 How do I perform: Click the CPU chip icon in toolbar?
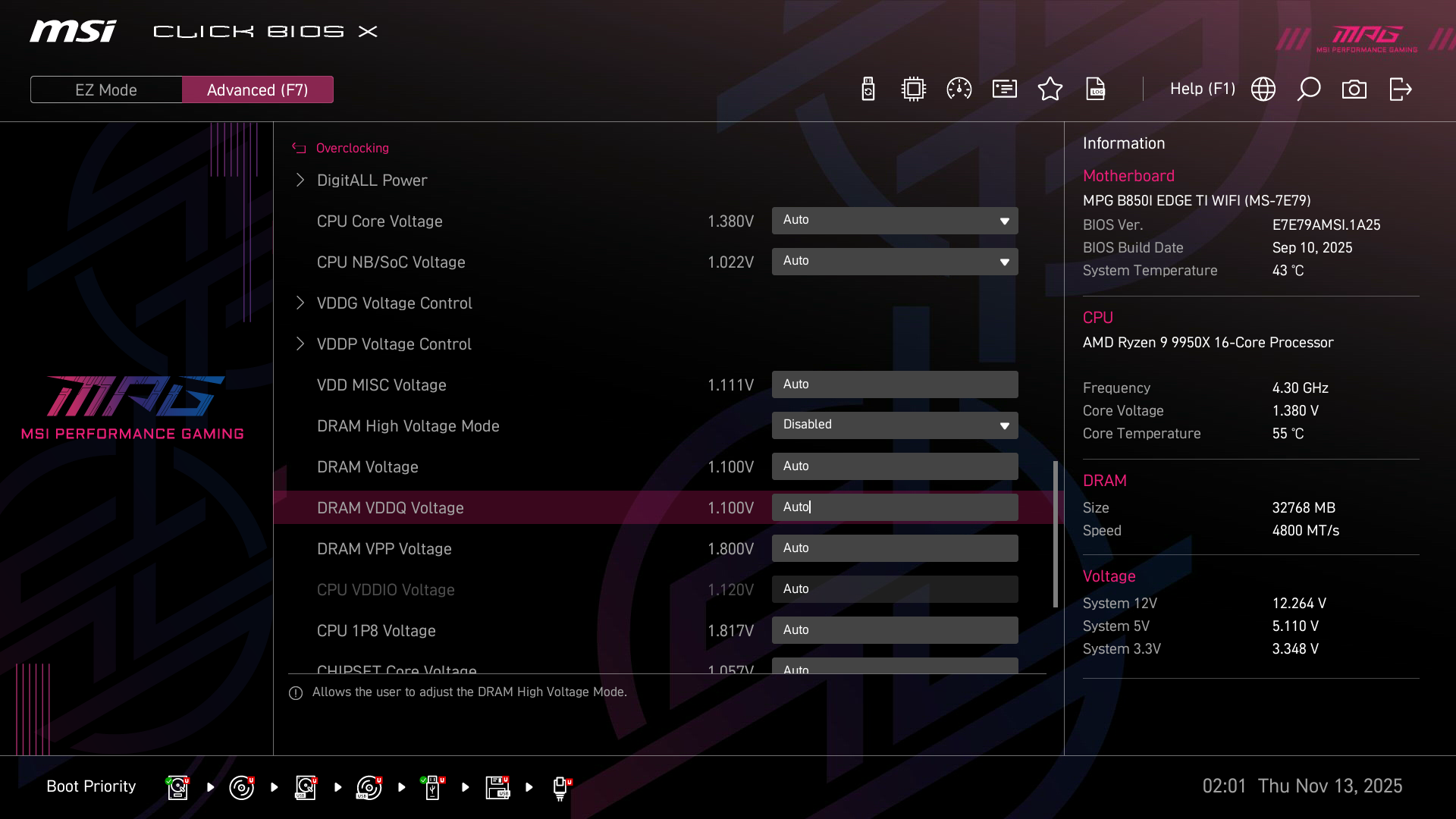(914, 89)
